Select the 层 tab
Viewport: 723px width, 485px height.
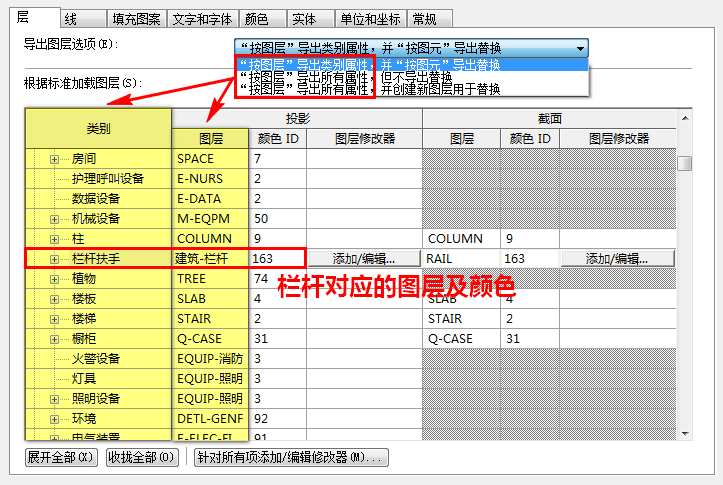[x=35, y=18]
